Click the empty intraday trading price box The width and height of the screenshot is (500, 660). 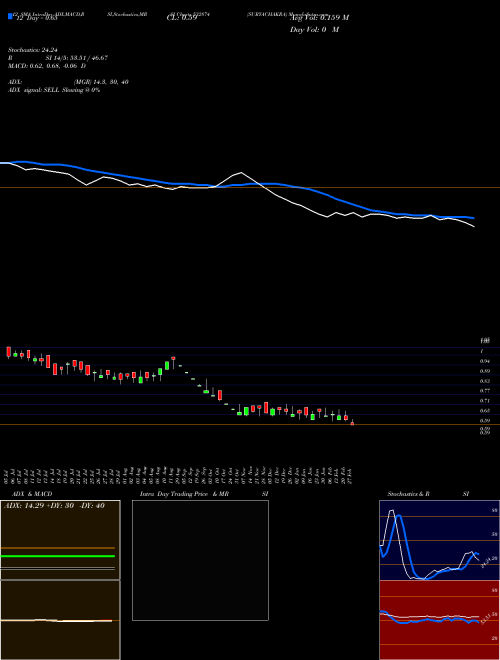200,560
